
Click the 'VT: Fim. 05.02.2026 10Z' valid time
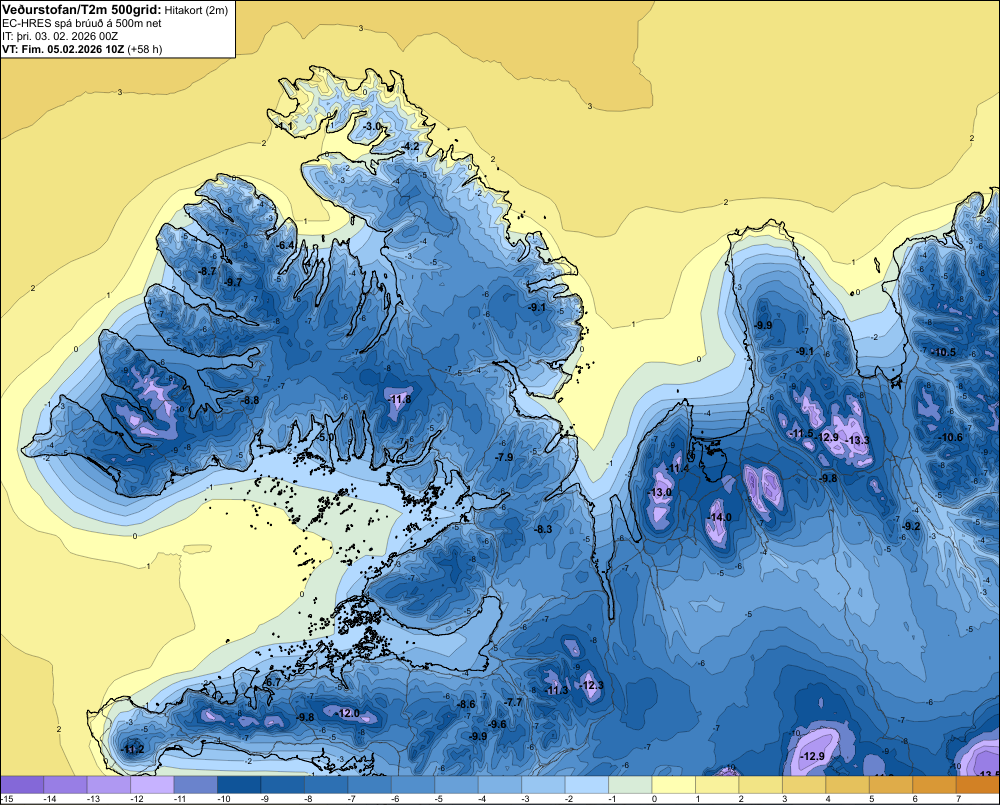click(x=63, y=49)
